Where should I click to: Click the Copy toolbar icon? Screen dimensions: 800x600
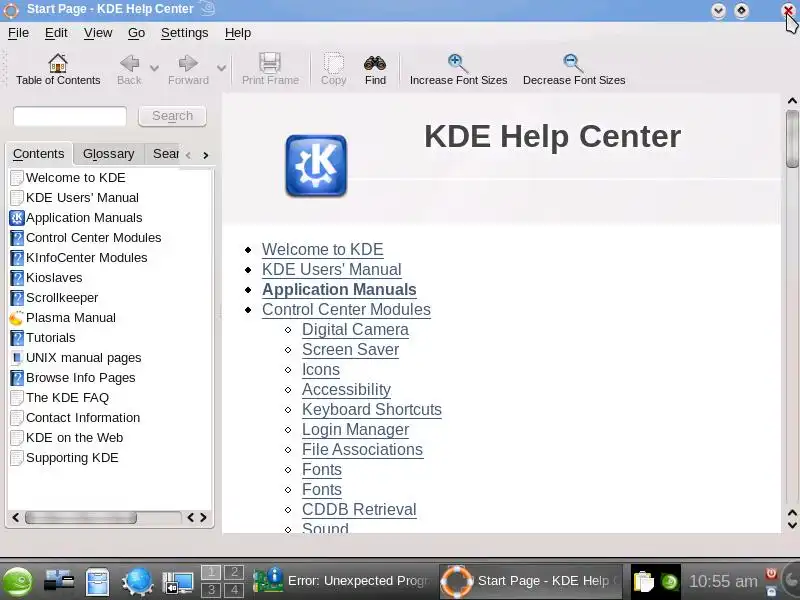click(333, 63)
